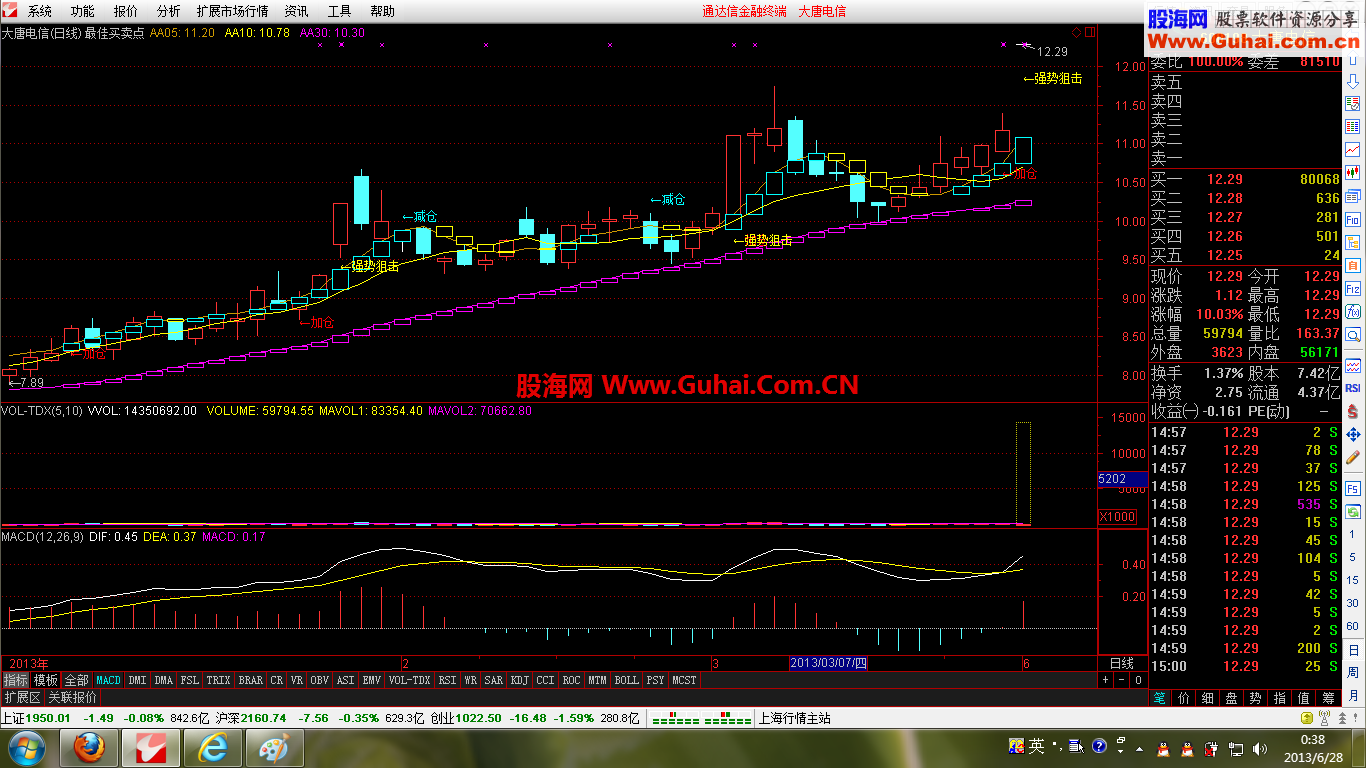Viewport: 1366px width, 768px height.
Task: Select the 值 value tab
Action: pos(1304,698)
